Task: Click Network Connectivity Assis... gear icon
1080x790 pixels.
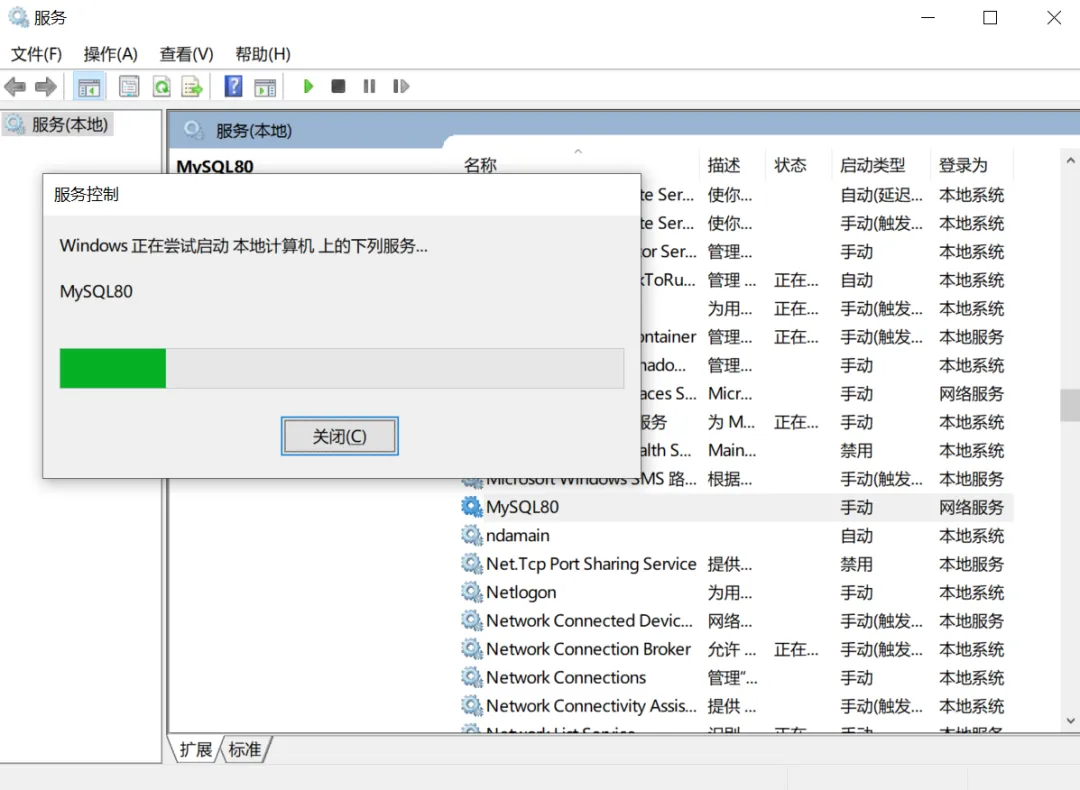Action: coord(472,706)
